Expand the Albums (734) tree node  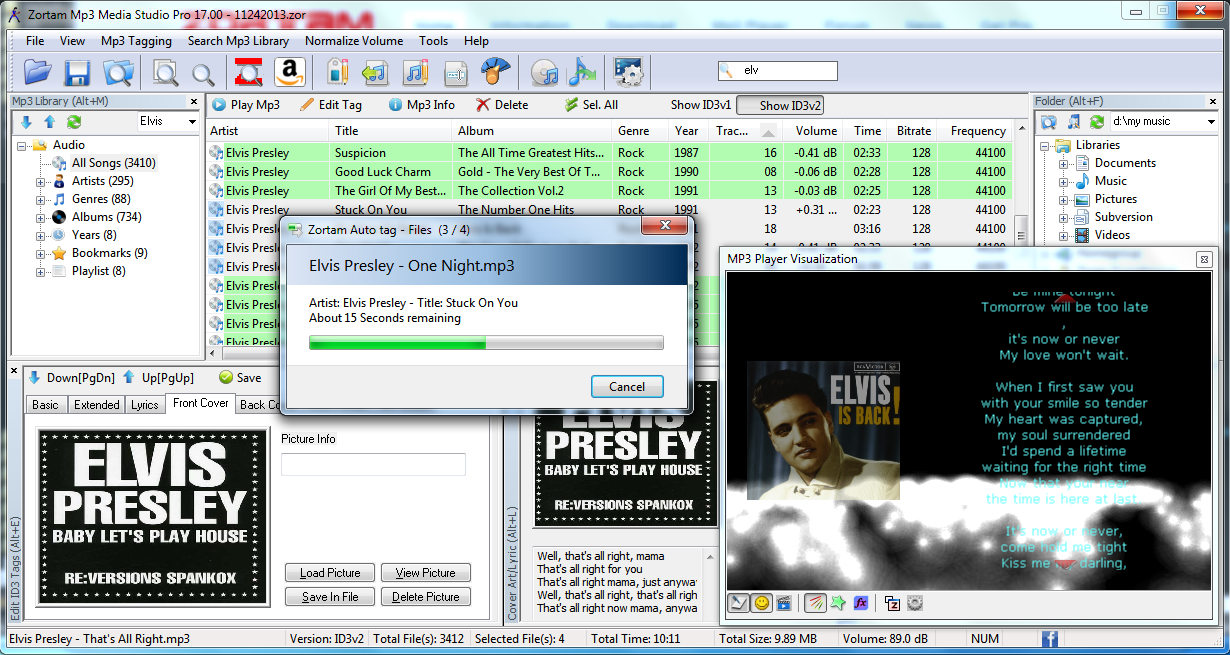[x=41, y=218]
